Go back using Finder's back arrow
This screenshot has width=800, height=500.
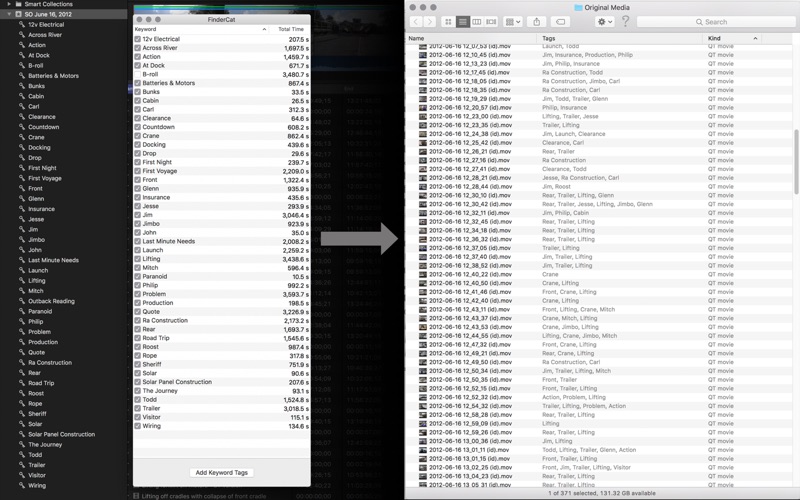[x=415, y=21]
